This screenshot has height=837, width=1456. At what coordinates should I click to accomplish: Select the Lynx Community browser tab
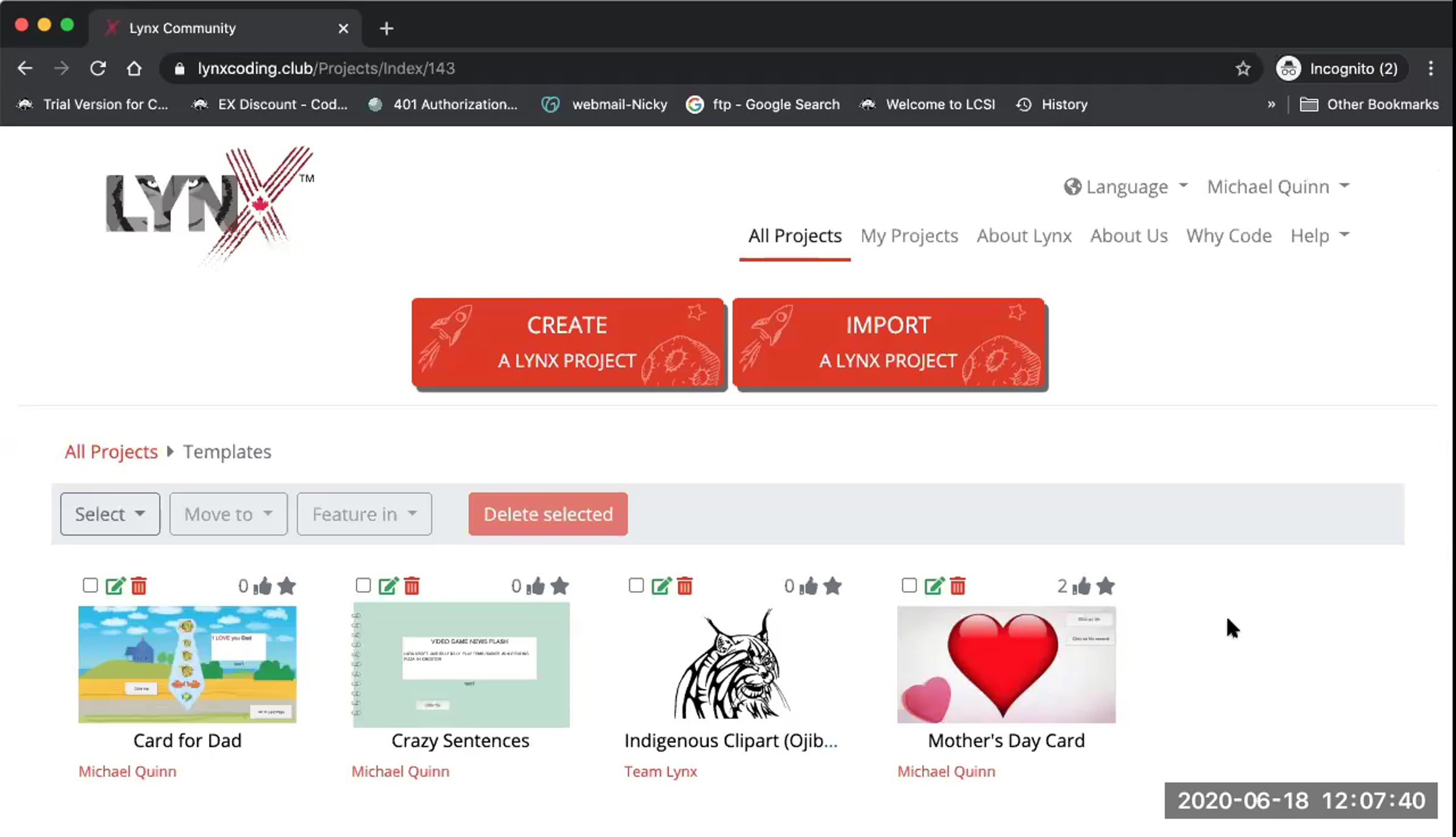pyautogui.click(x=226, y=28)
